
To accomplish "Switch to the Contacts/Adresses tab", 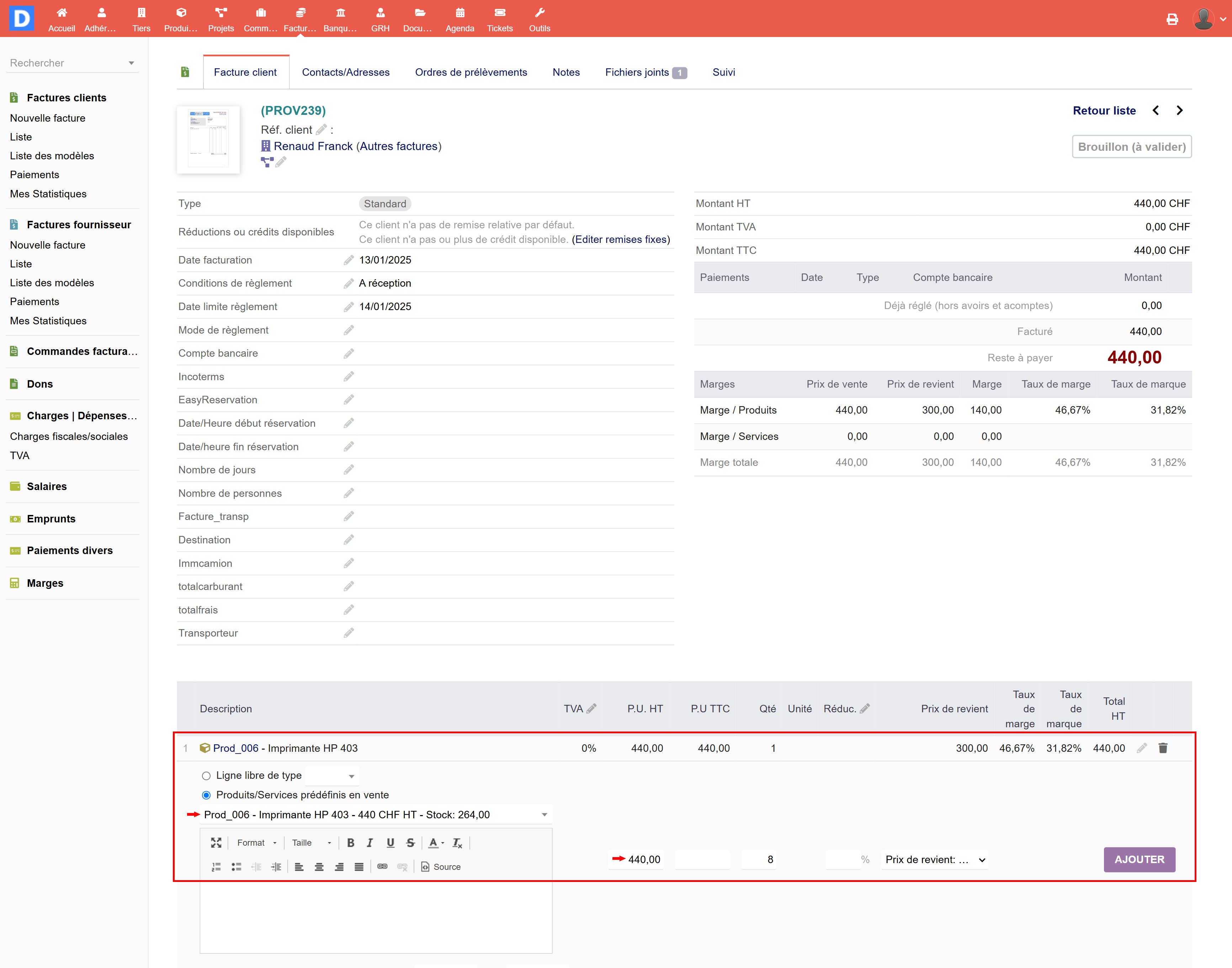I will pos(346,72).
